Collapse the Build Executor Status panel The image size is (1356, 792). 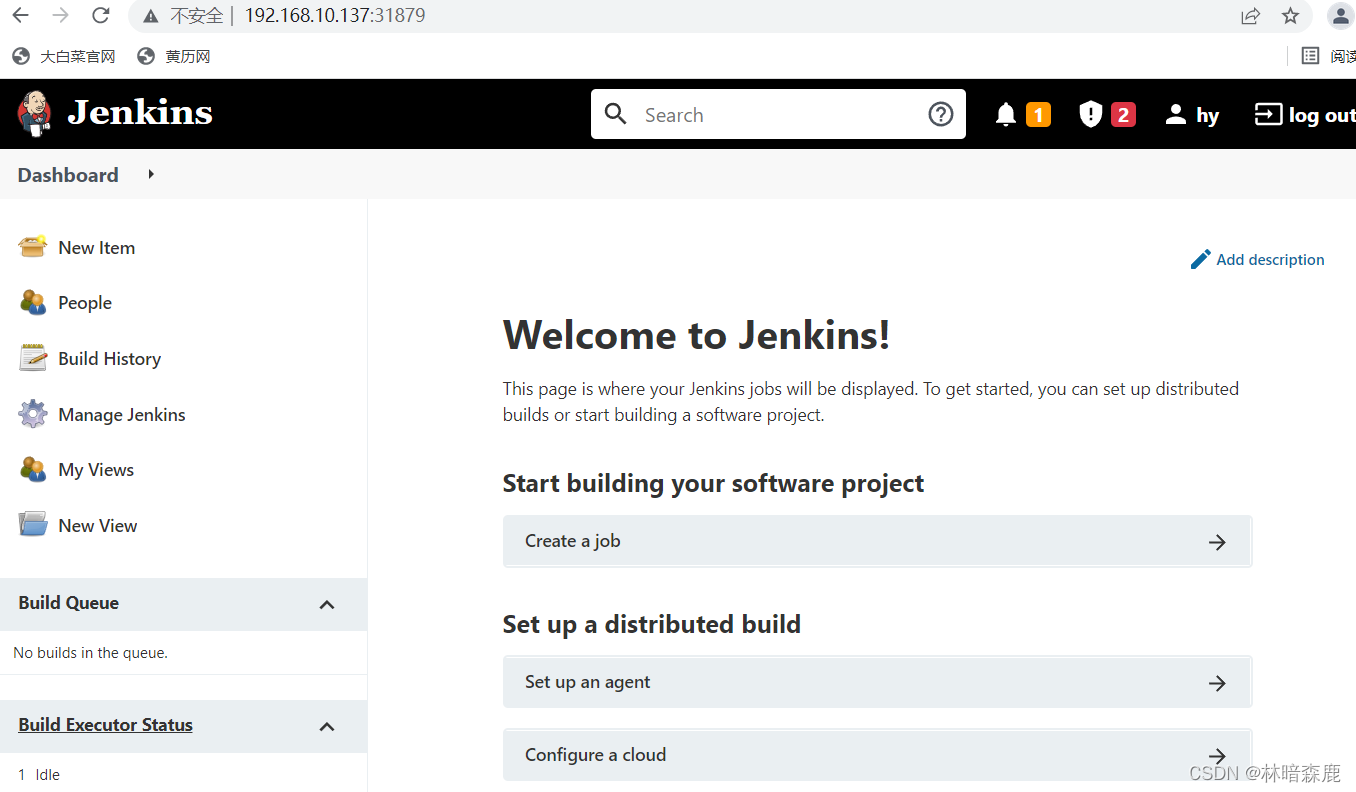point(327,726)
